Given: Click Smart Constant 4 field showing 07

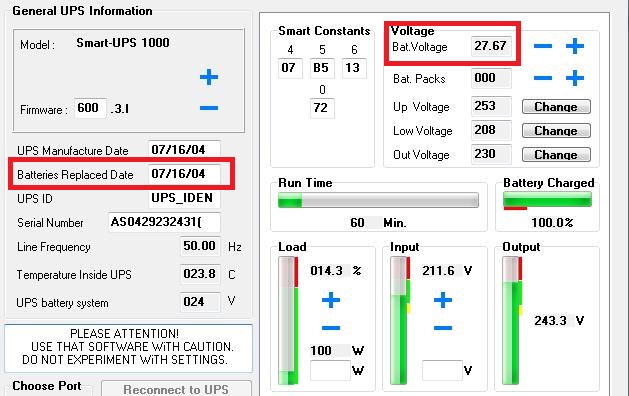Looking at the screenshot, I should (x=290, y=68).
